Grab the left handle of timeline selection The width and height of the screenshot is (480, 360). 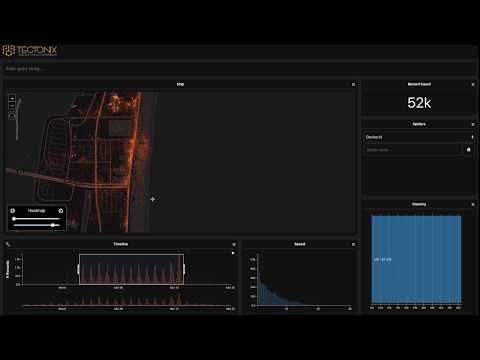(79, 269)
